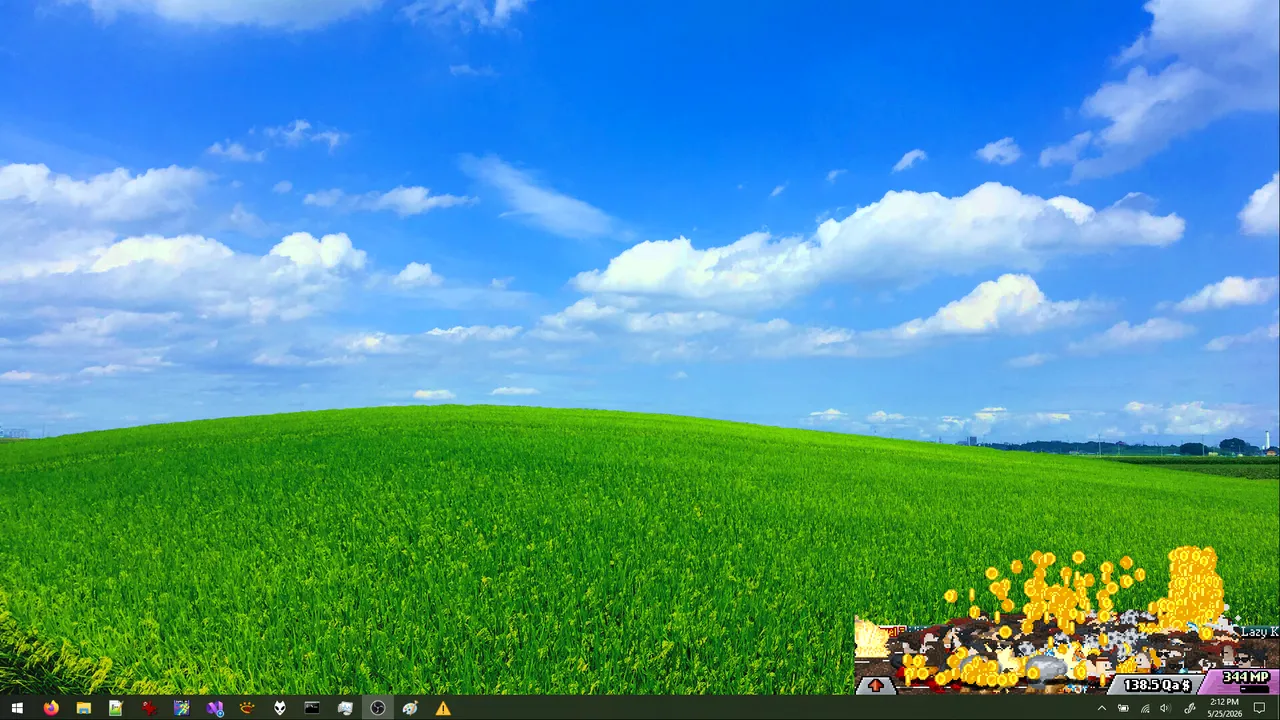Open the command prompt taskbar icon
Image resolution: width=1280 pixels, height=720 pixels.
tap(312, 708)
